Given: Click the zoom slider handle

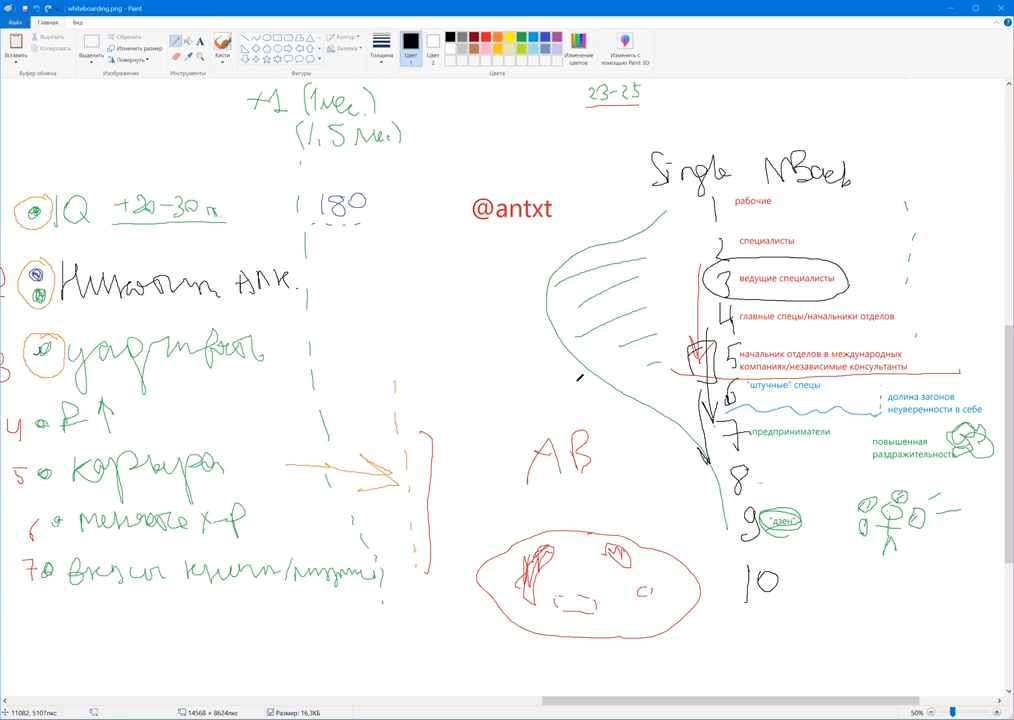Looking at the screenshot, I should [x=953, y=712].
